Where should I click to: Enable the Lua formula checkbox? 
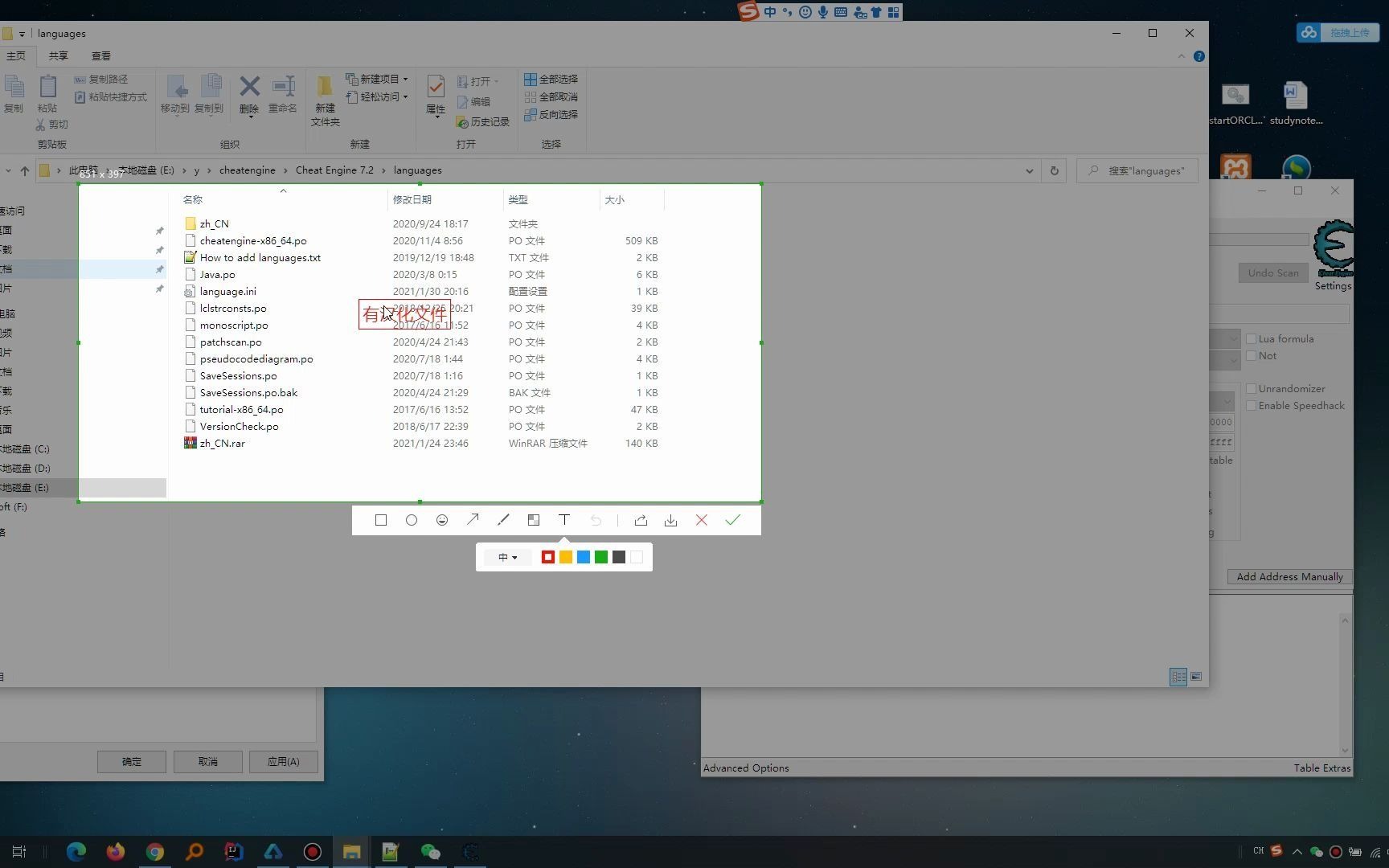(1251, 338)
